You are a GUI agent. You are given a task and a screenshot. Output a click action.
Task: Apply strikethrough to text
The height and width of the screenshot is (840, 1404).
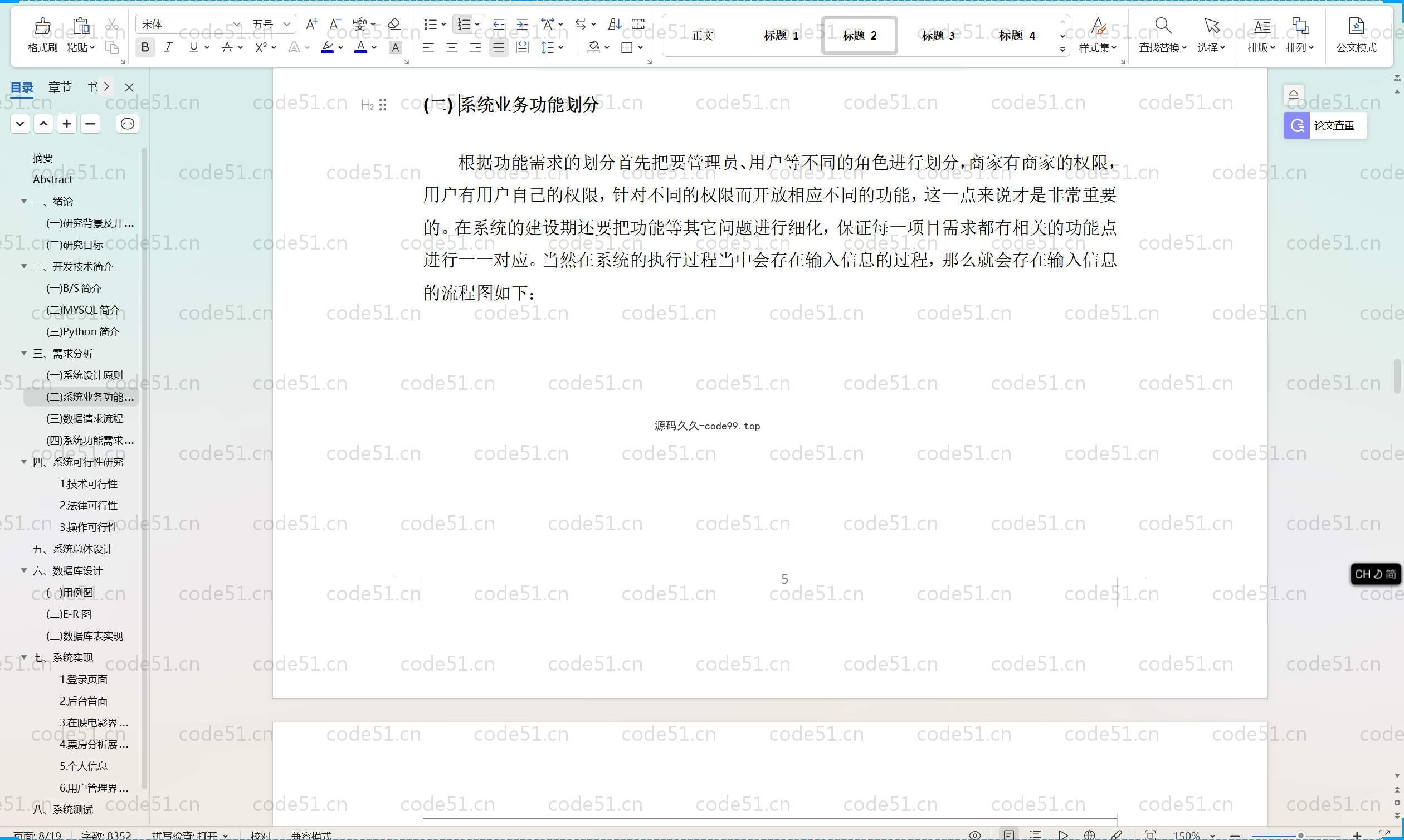227,47
